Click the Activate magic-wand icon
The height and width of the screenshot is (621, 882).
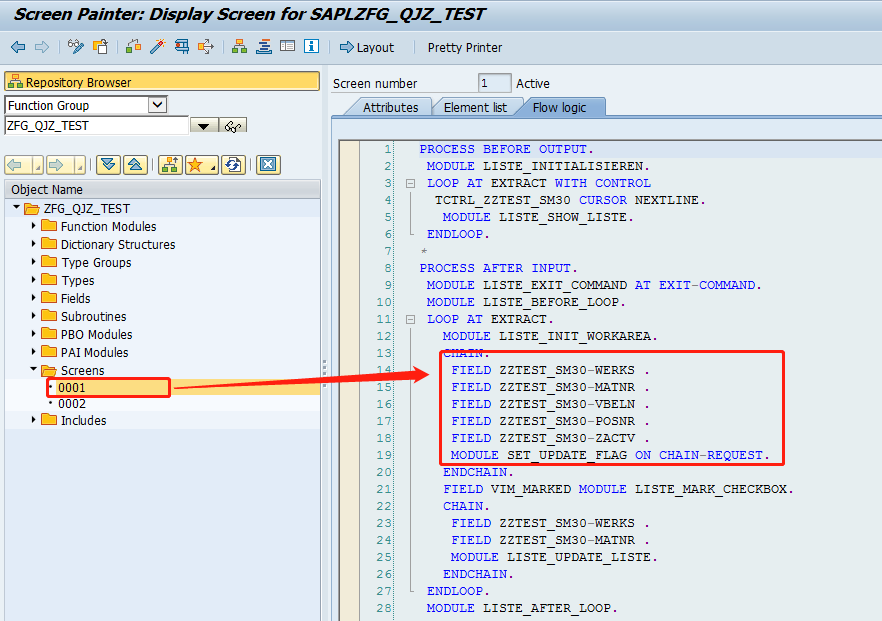(158, 47)
